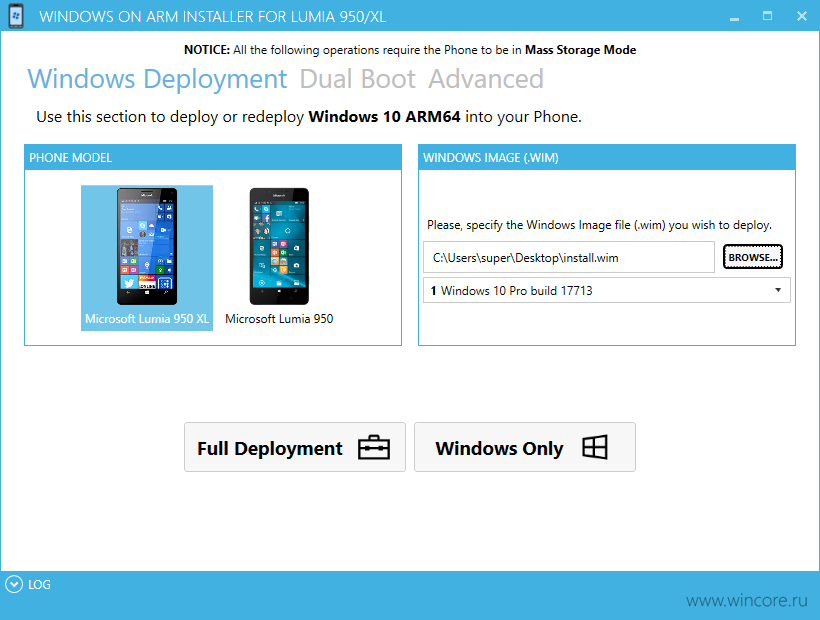820x620 pixels.
Task: Click the app phone icon in title bar
Action: [16, 16]
